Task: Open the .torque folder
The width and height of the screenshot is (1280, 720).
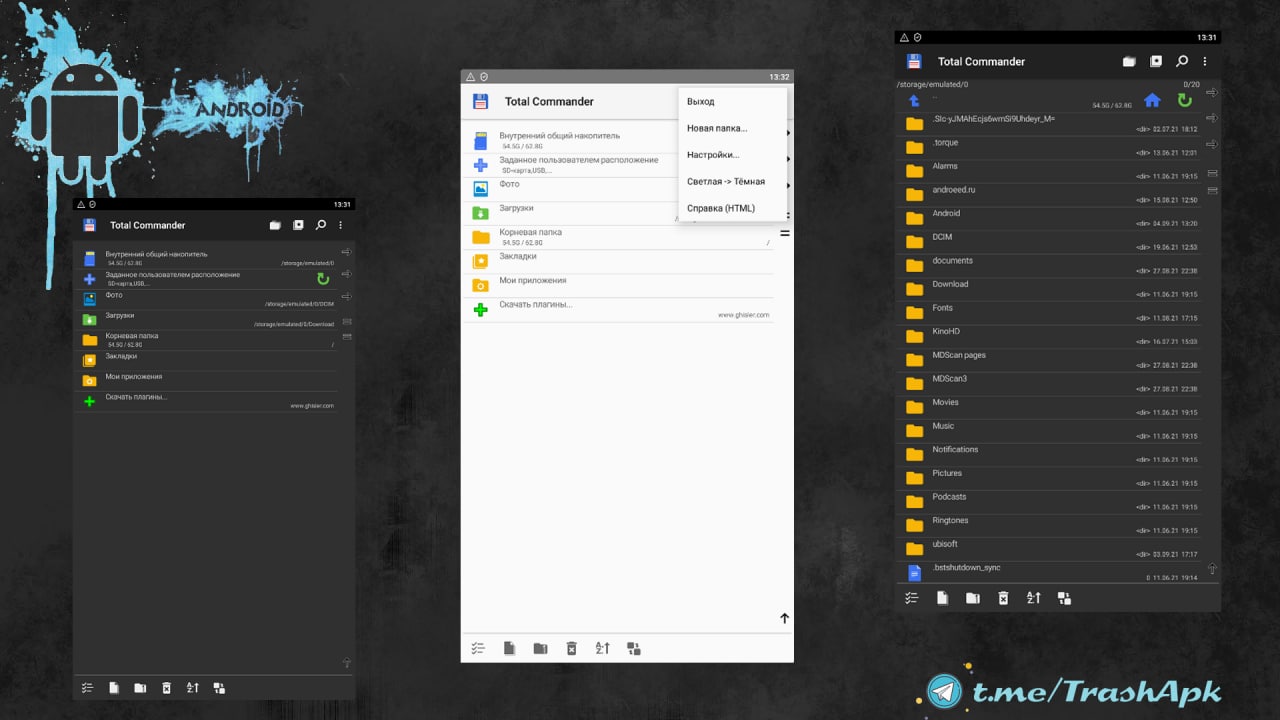Action: click(x=1051, y=147)
